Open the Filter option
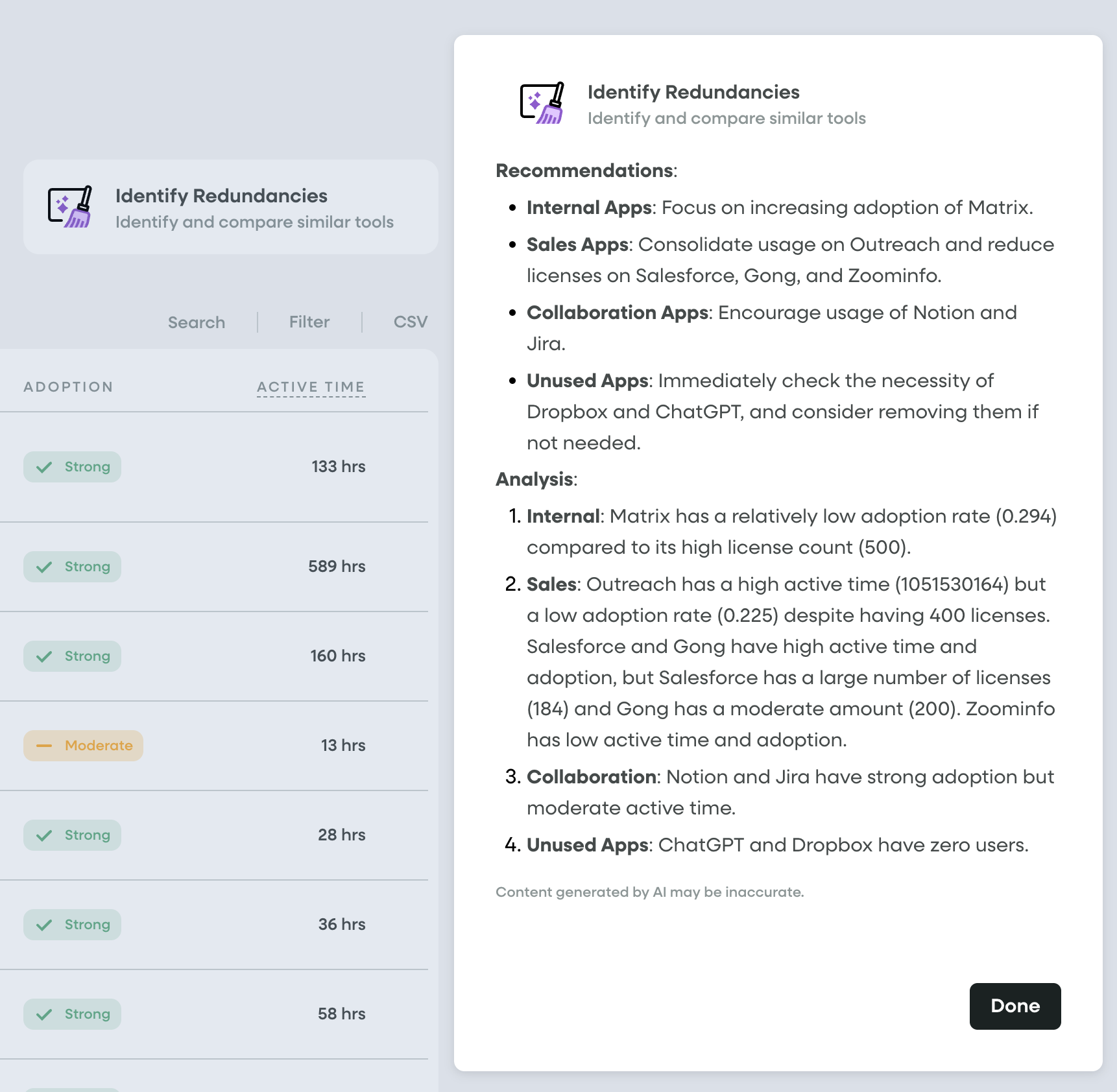This screenshot has width=1117, height=1092. [x=309, y=322]
